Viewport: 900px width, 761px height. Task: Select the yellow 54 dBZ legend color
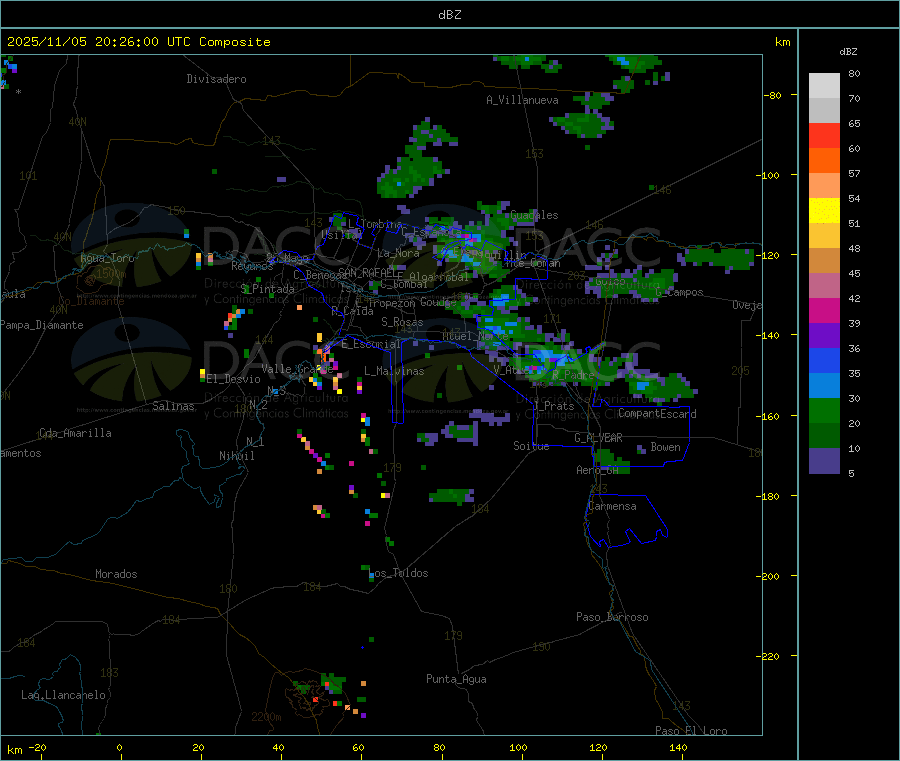click(x=824, y=211)
